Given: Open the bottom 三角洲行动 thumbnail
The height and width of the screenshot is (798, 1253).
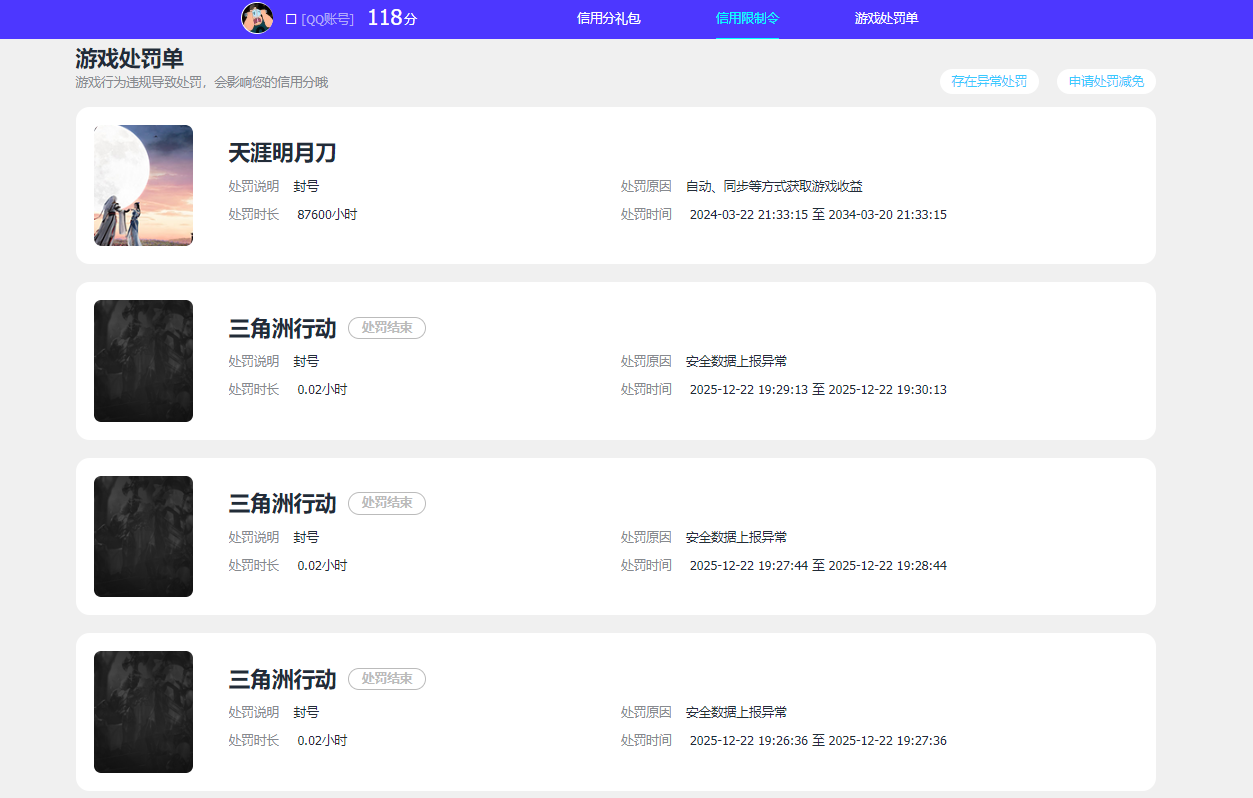Looking at the screenshot, I should 143,711.
